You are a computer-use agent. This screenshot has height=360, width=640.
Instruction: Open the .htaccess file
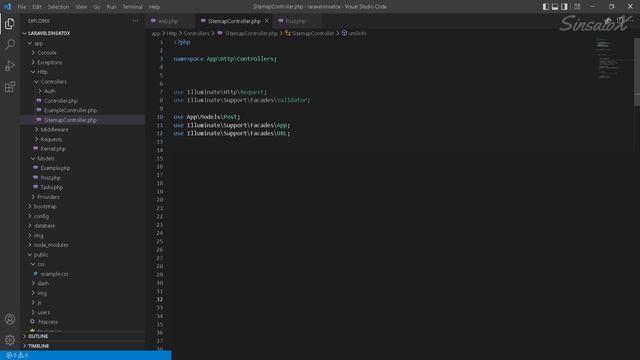[48, 322]
